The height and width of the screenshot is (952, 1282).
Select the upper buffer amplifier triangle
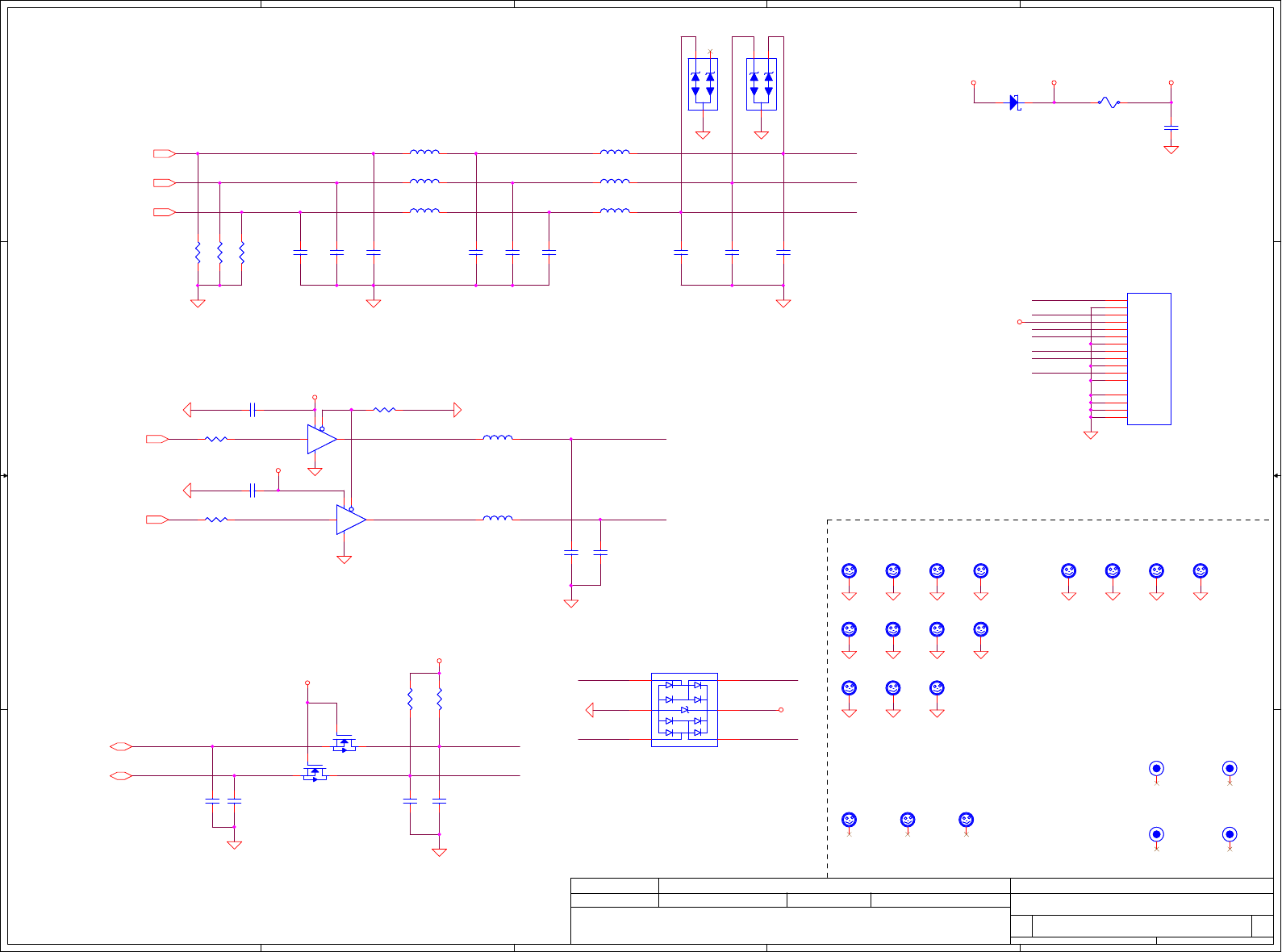[322, 439]
